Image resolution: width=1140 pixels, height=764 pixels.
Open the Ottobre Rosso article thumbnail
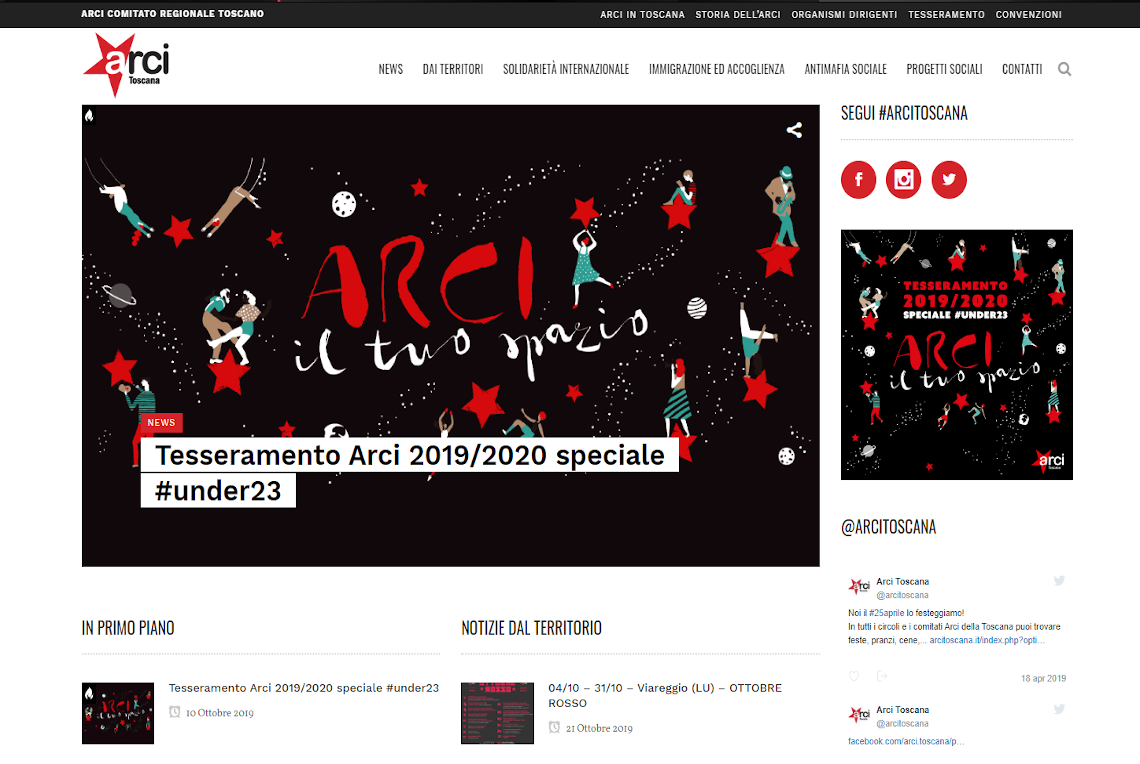[x=497, y=713]
